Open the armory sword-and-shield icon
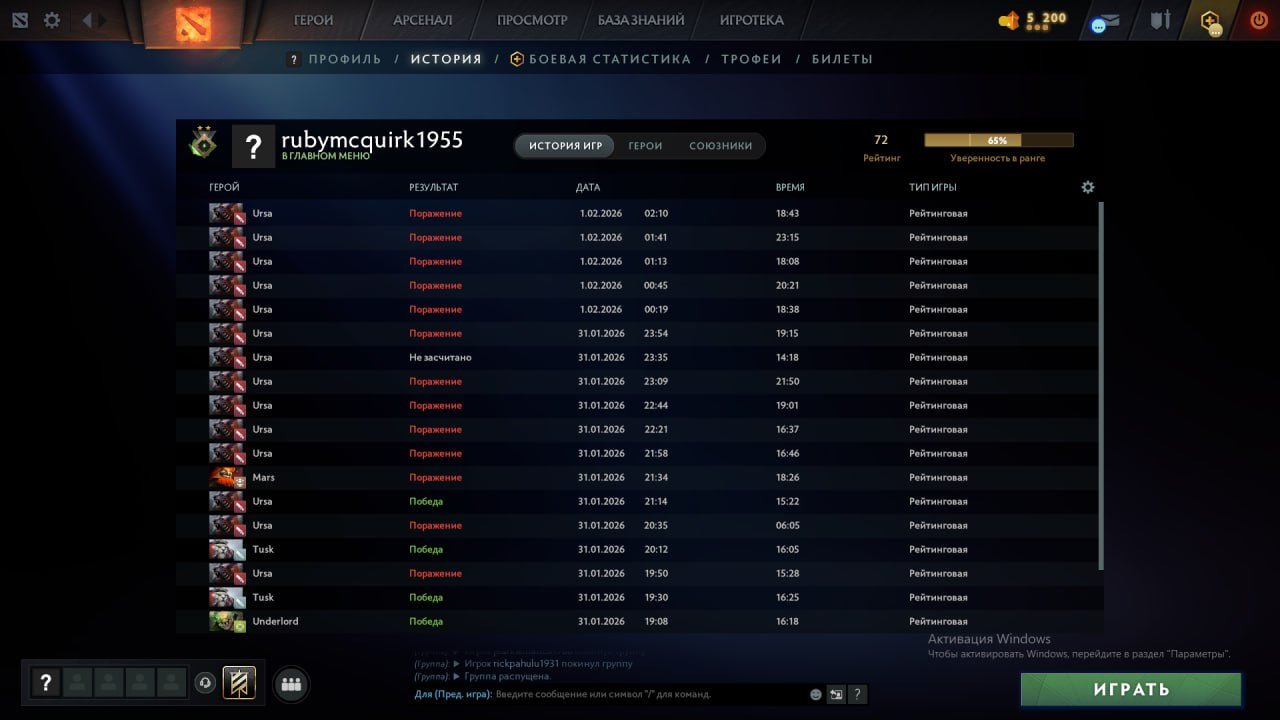 [1159, 20]
